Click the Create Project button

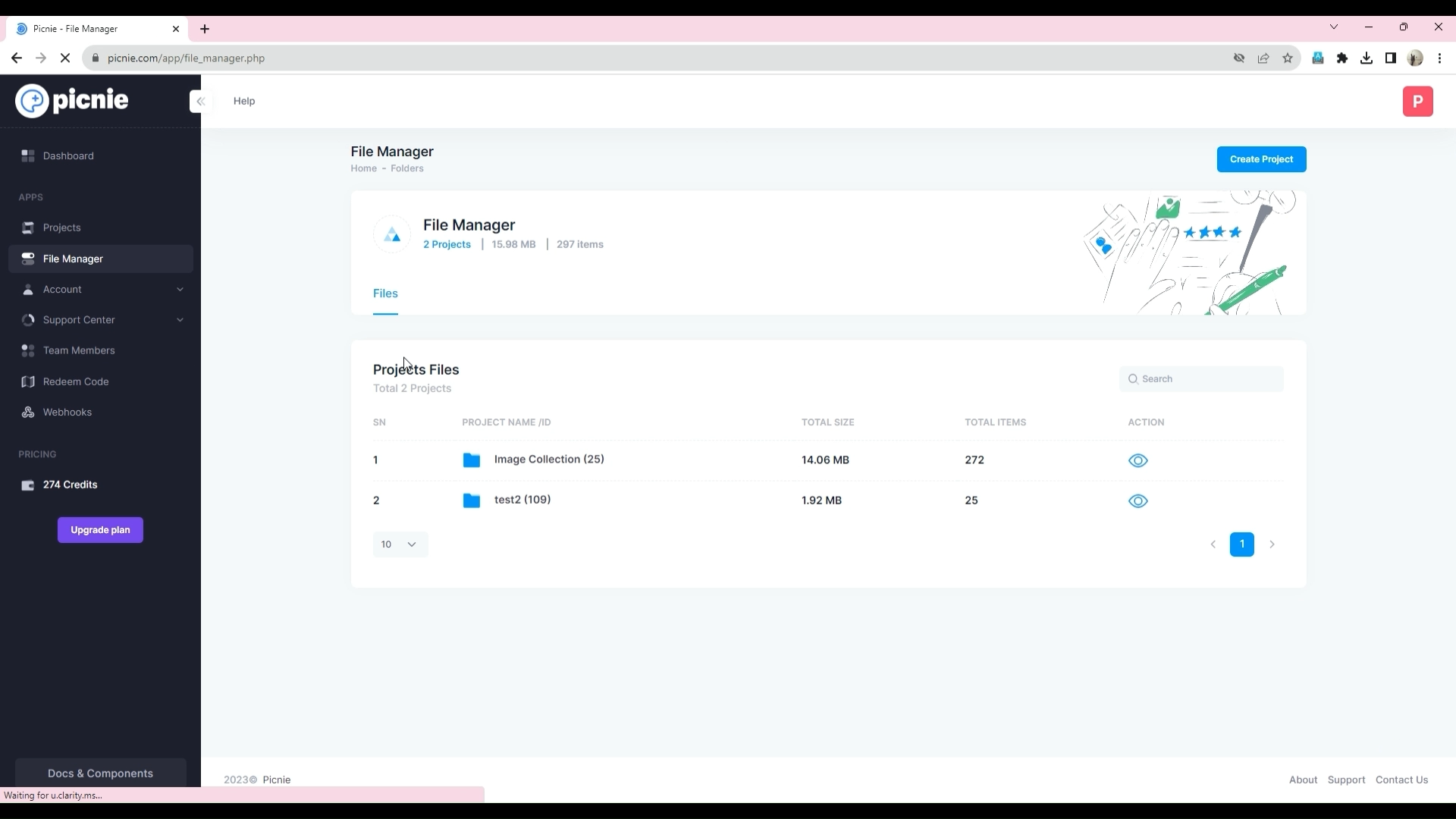pos(1260,159)
